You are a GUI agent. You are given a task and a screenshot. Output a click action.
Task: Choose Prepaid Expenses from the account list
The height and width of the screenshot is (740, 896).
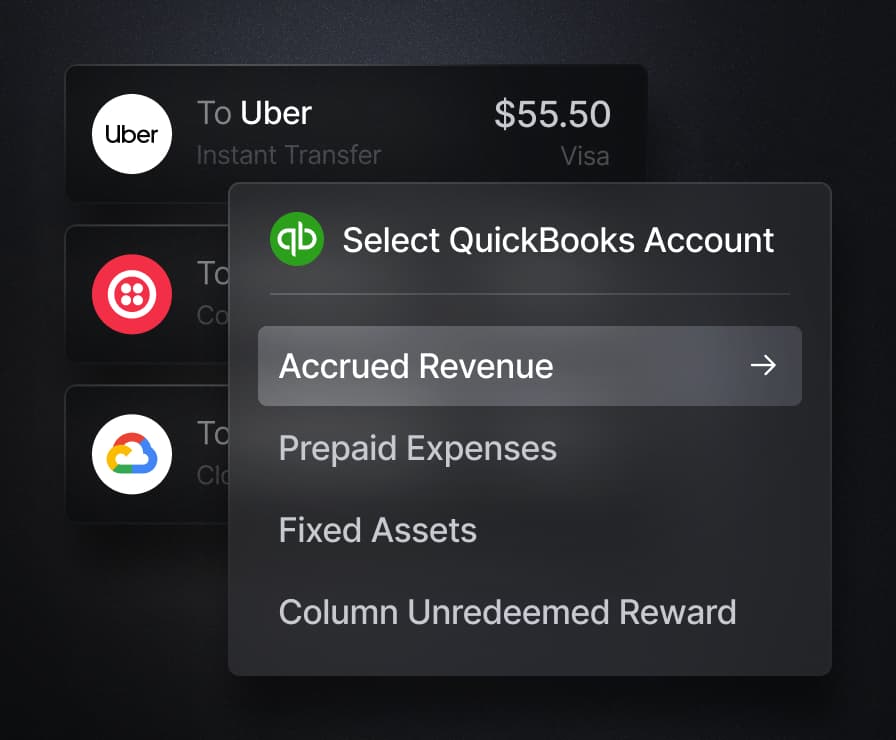418,449
